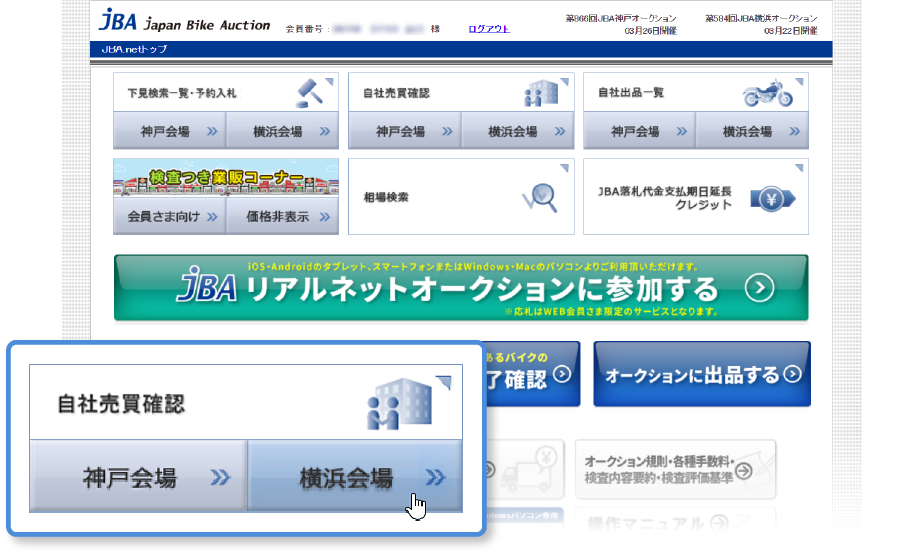
Task: Click the 検査つき業販コーナー banner image
Action: coord(226,178)
